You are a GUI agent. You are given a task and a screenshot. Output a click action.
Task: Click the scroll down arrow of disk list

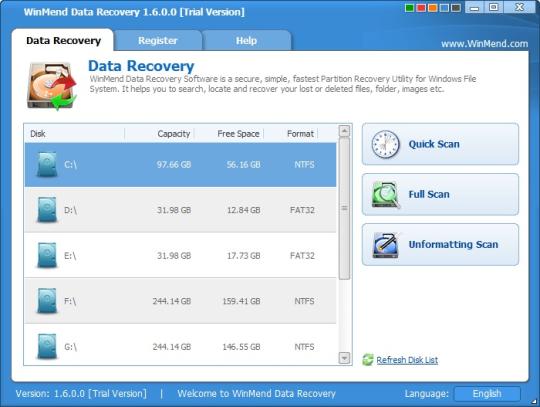(344, 358)
